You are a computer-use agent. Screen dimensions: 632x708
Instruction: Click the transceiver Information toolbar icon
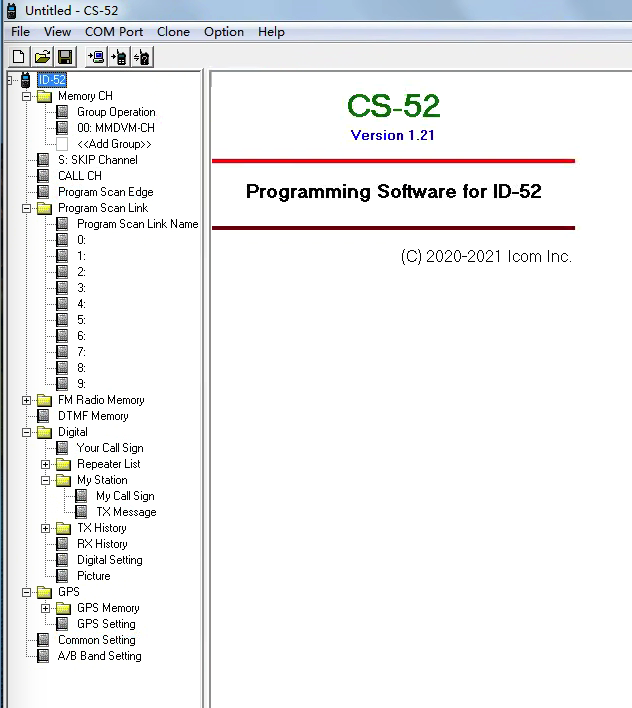(x=142, y=57)
